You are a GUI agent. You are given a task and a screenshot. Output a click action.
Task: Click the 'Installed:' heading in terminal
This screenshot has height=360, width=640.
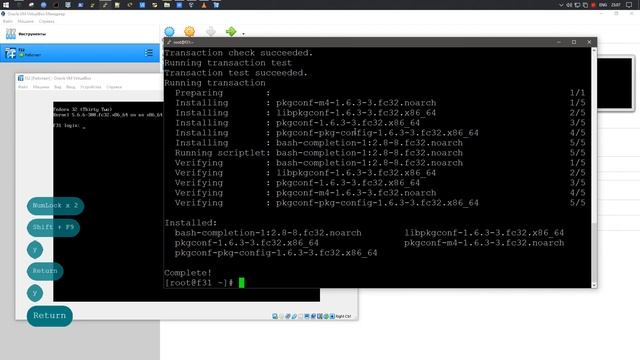pyautogui.click(x=191, y=223)
